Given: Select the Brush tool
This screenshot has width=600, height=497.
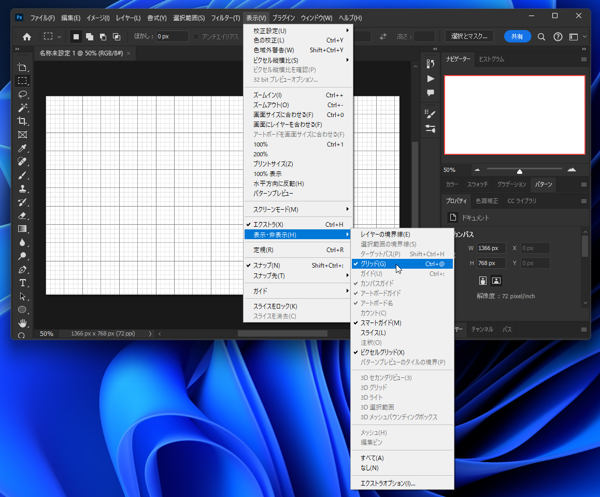Looking at the screenshot, I should [x=23, y=175].
